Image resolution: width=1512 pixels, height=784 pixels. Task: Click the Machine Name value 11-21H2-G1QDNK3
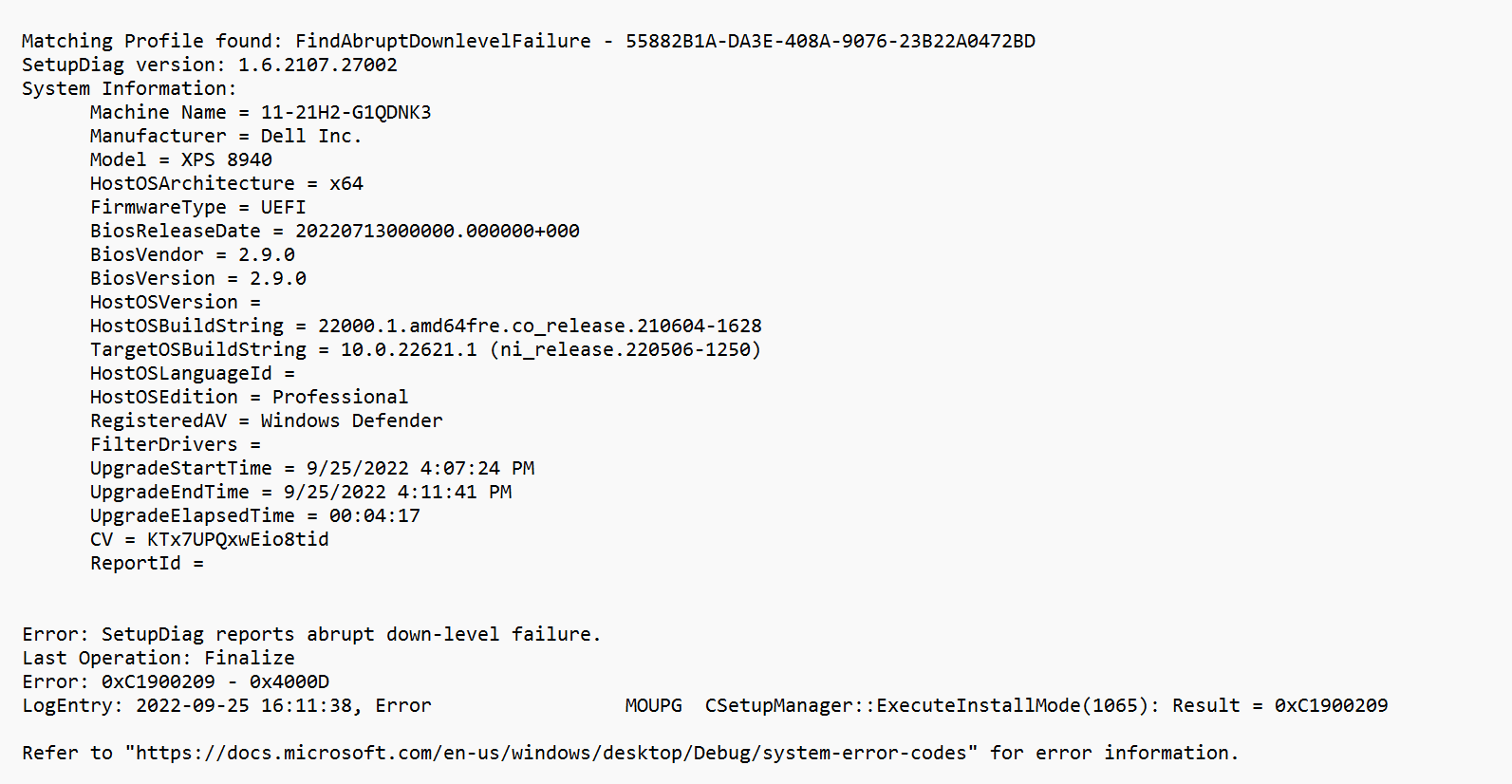[346, 112]
